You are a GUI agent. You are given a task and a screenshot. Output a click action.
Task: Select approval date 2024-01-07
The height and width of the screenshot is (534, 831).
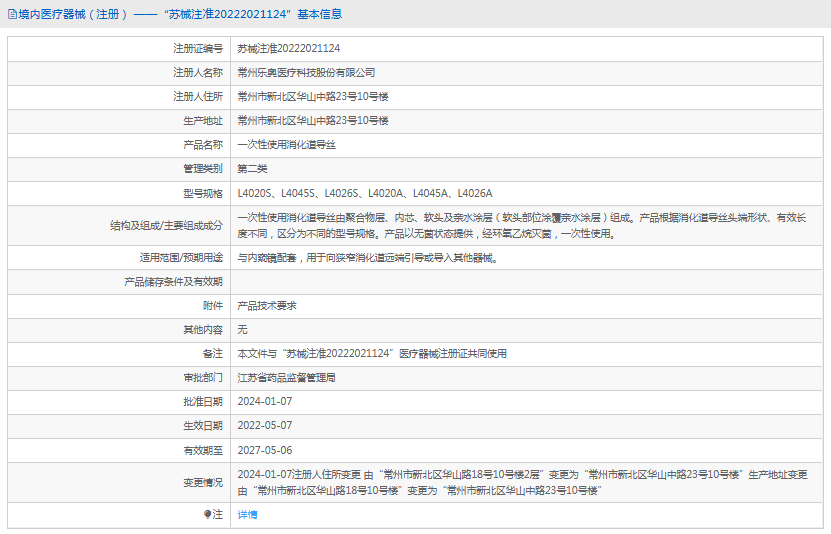[264, 402]
